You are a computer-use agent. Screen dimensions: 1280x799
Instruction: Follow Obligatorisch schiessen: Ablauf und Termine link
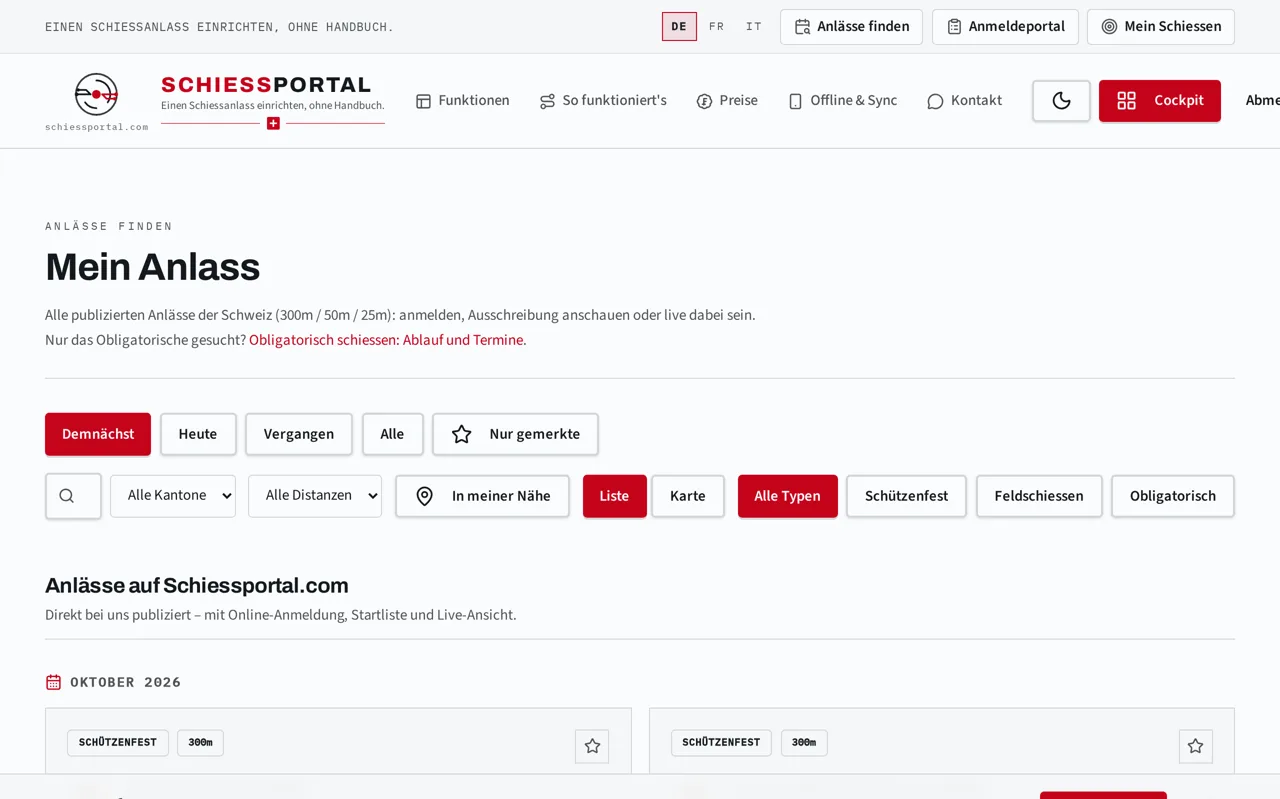coord(386,340)
